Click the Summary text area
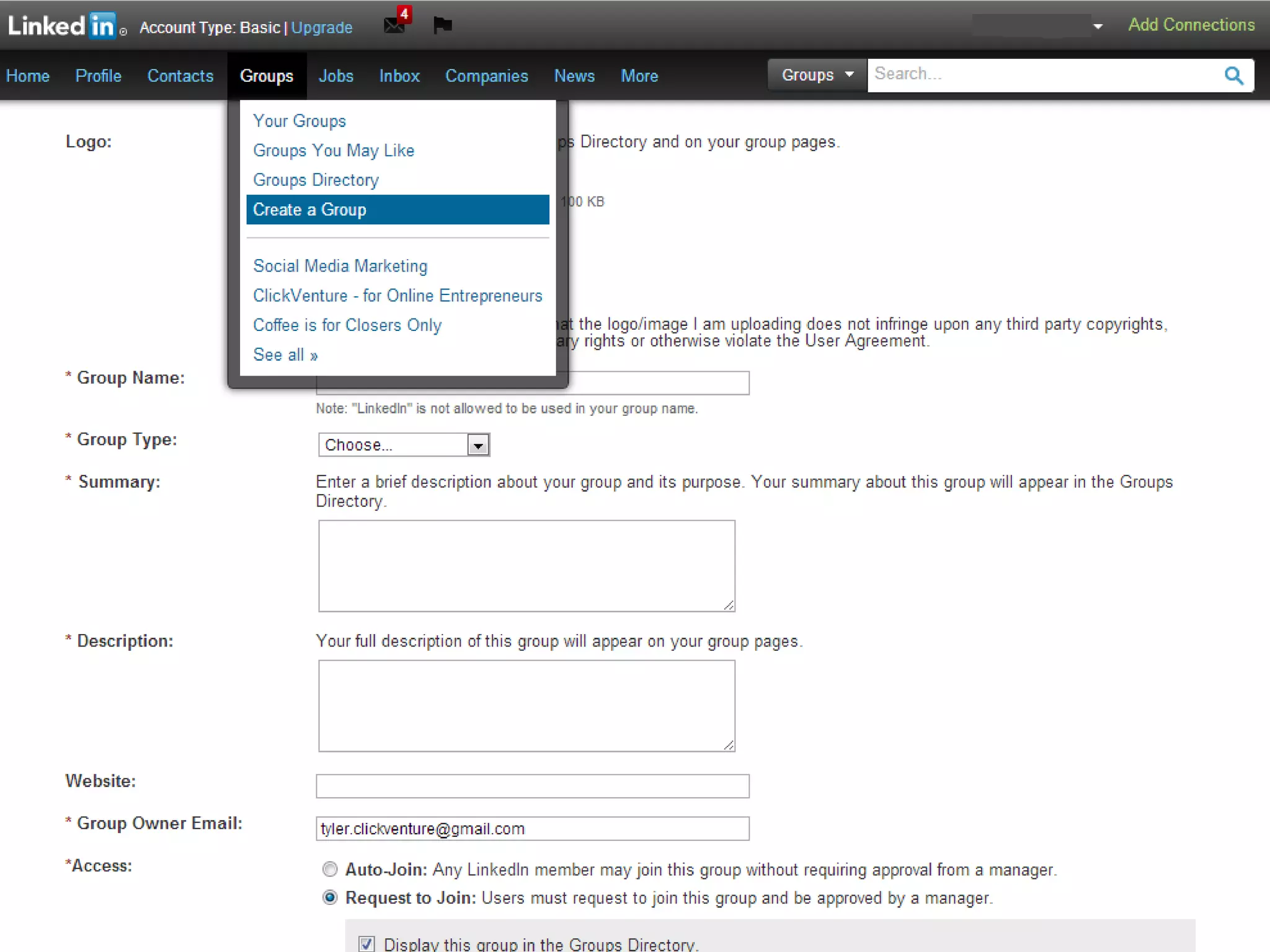 pyautogui.click(x=526, y=565)
